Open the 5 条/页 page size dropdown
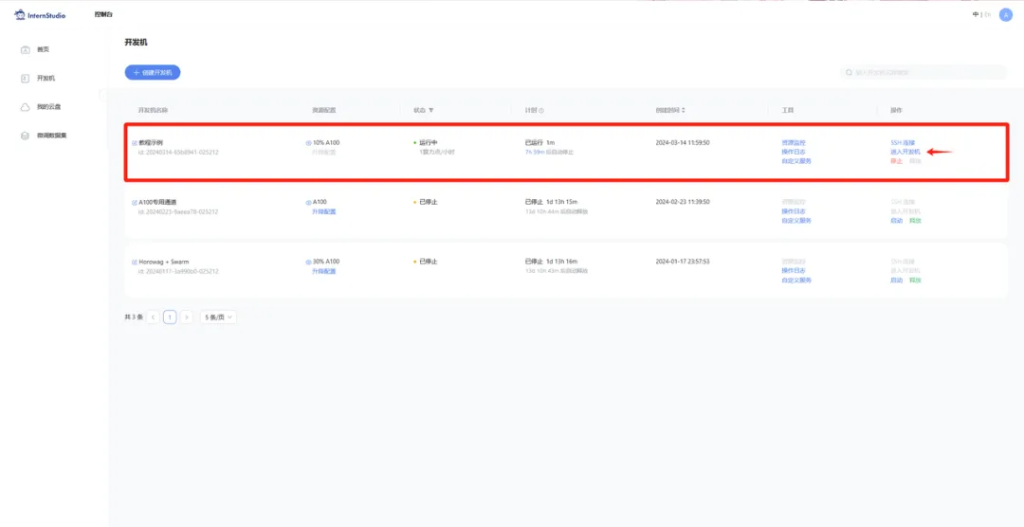The width and height of the screenshot is (1024, 527). (x=218, y=317)
